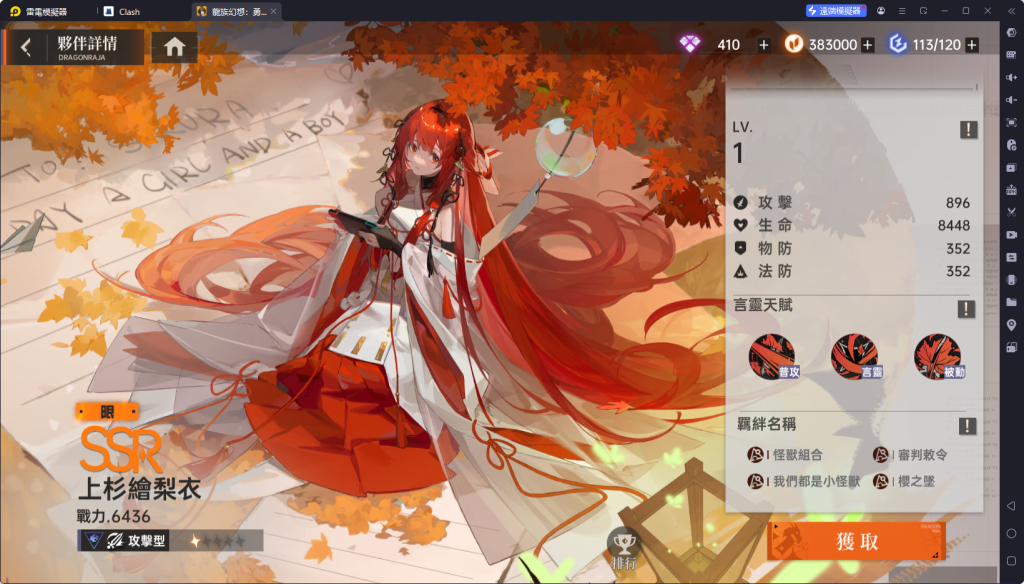Select the 怪獸組合 bond
This screenshot has width=1024, height=584.
pos(785,455)
